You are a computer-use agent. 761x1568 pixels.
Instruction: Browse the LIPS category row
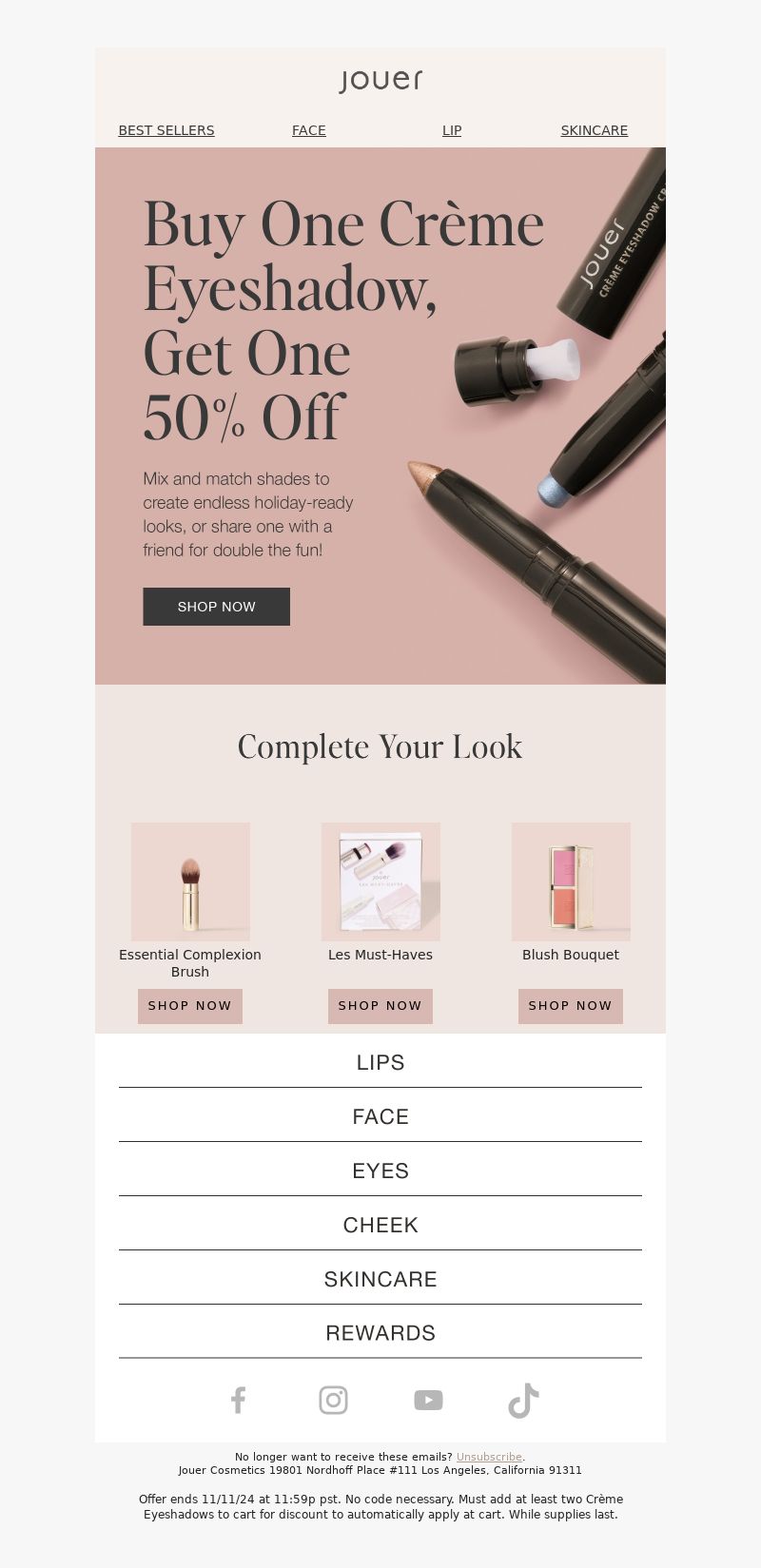[380, 1062]
